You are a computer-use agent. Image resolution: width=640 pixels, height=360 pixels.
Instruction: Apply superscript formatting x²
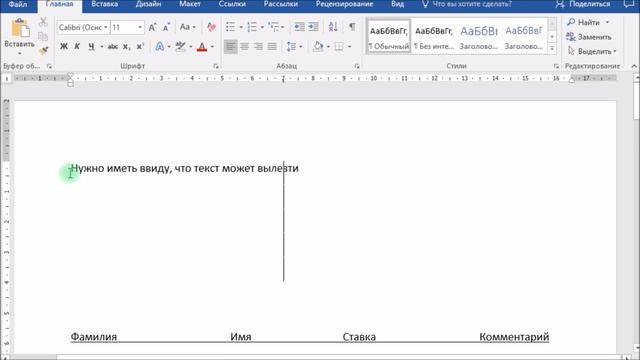click(x=140, y=47)
